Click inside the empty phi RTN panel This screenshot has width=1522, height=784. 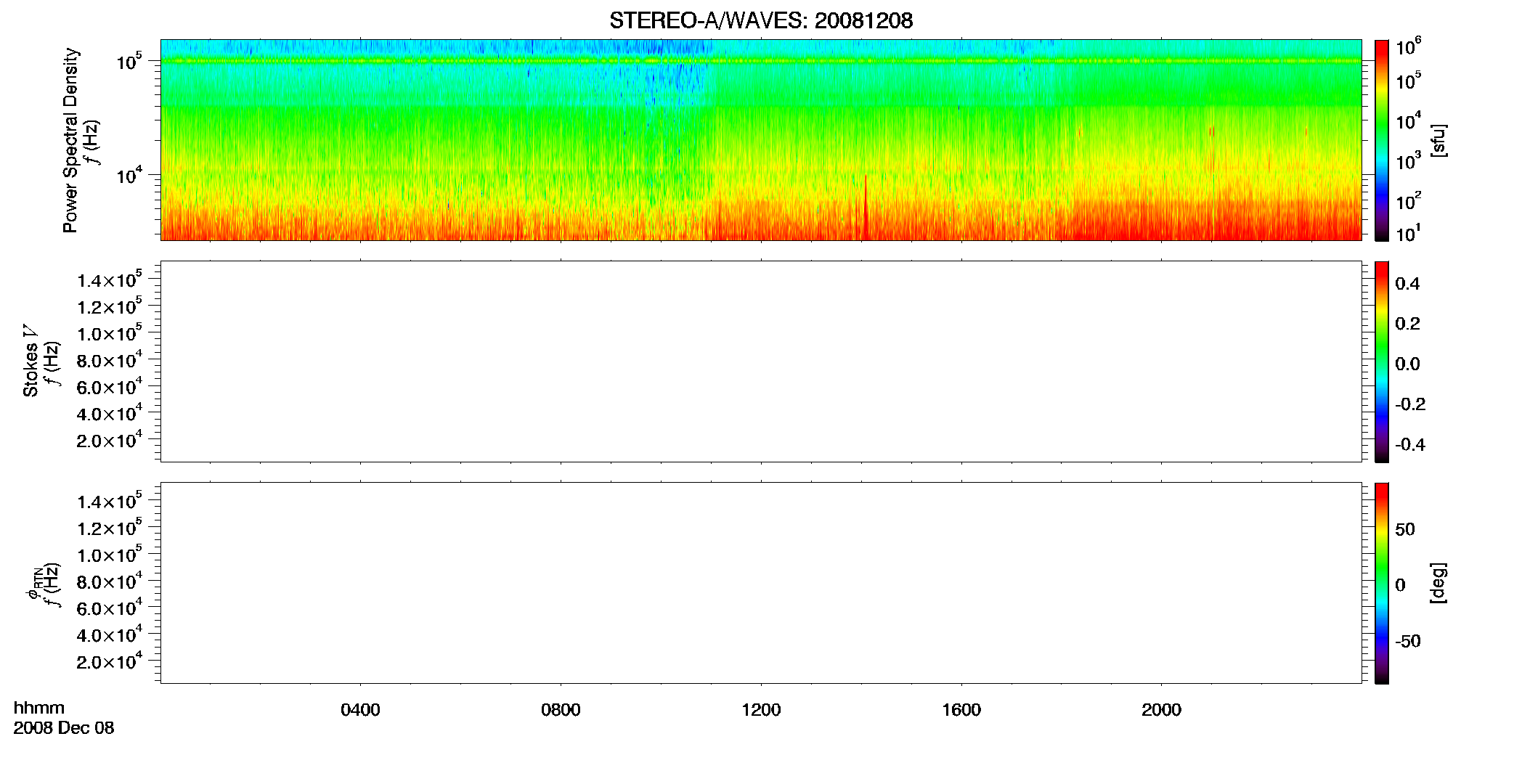(761, 583)
